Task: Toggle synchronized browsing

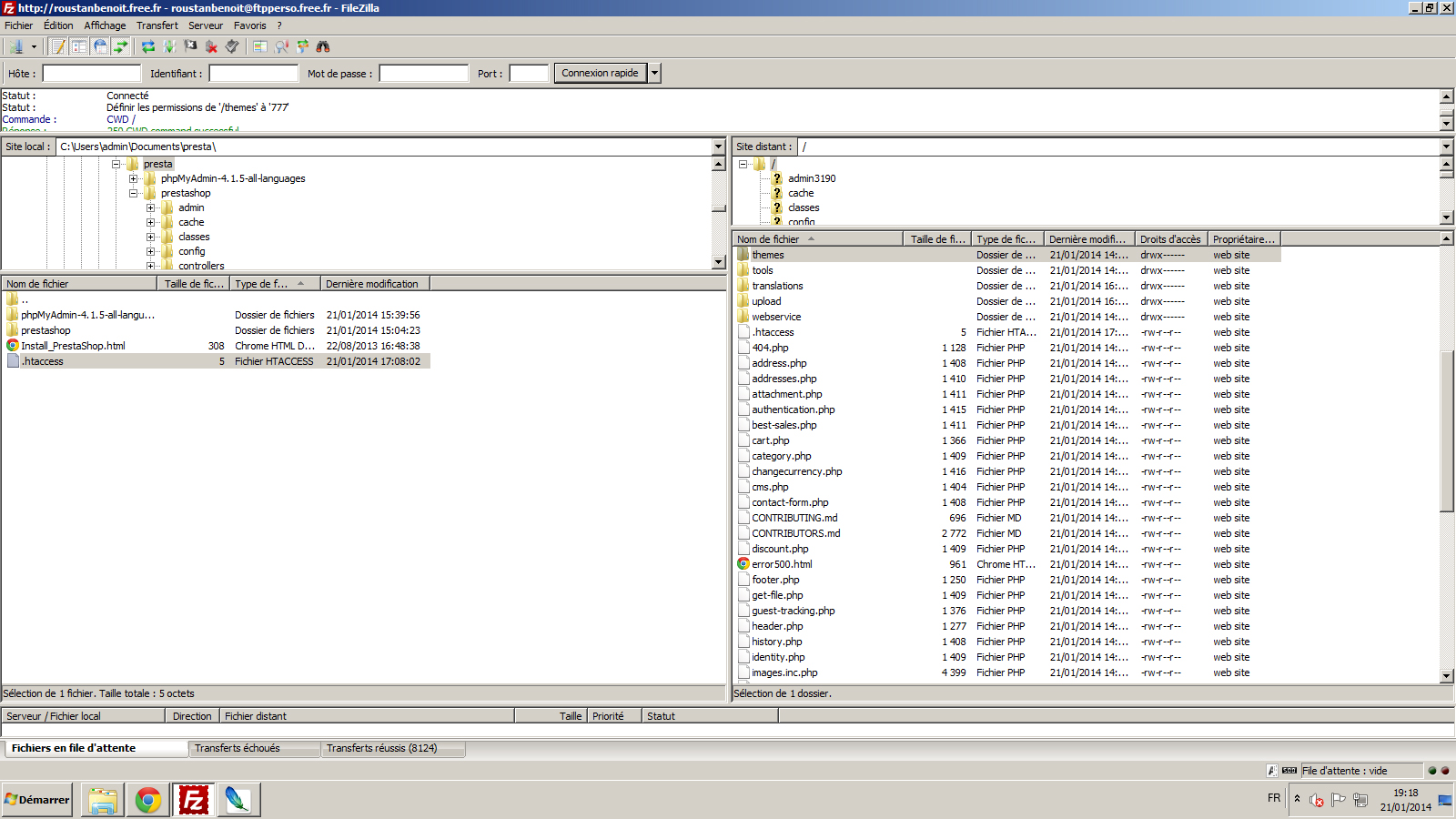Action: (x=302, y=46)
